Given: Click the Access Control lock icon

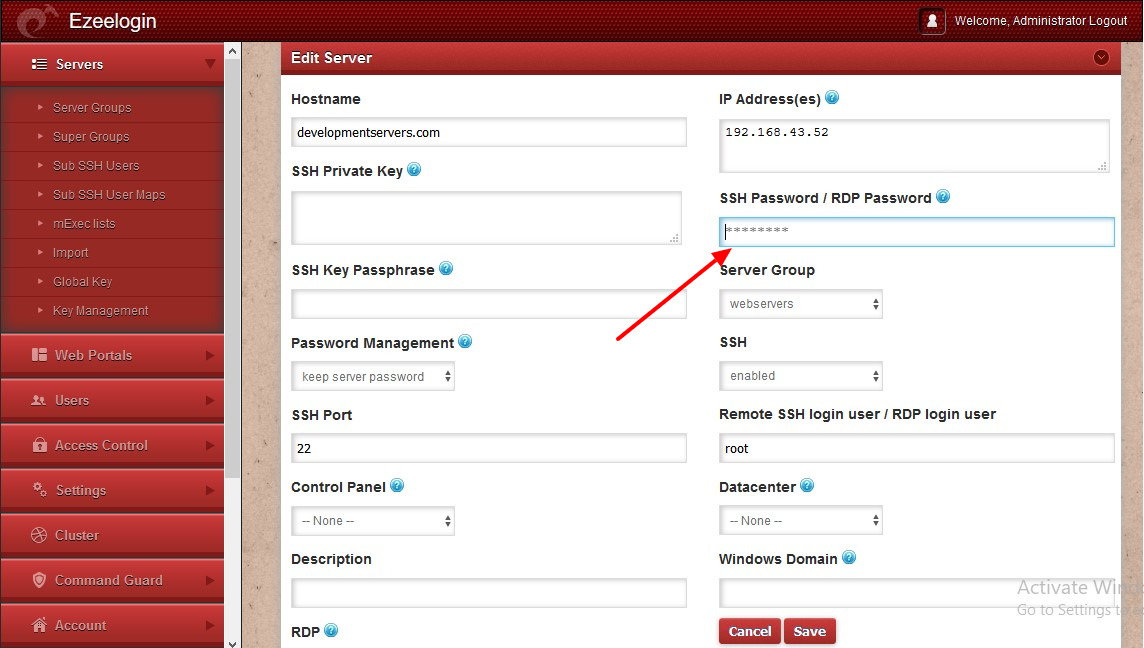Looking at the screenshot, I should [x=39, y=444].
